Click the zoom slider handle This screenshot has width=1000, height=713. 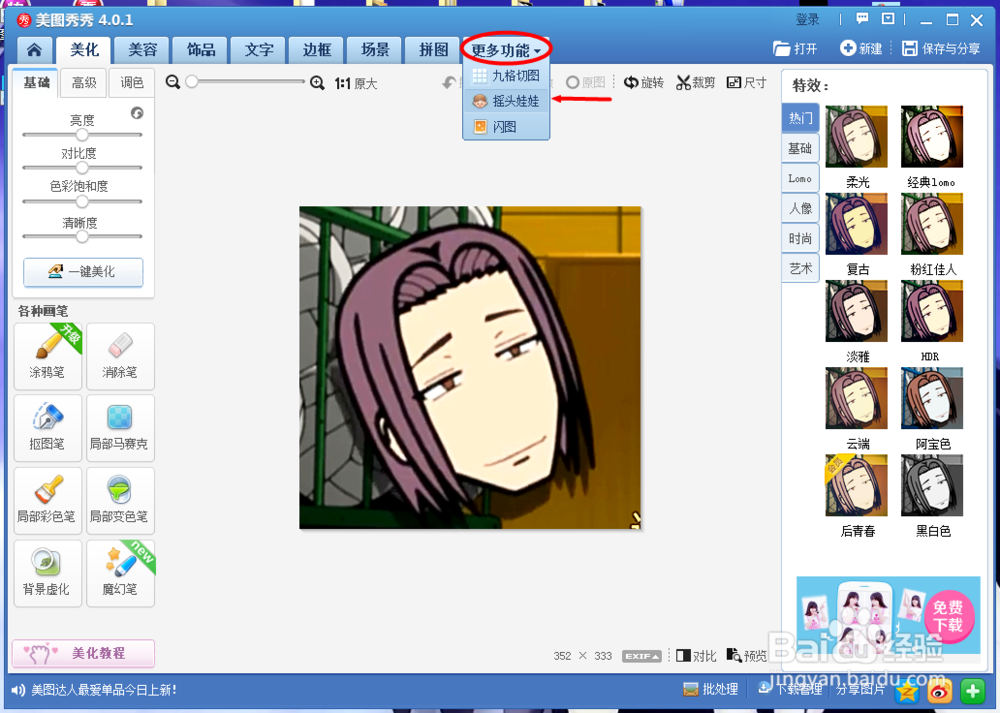(192, 82)
